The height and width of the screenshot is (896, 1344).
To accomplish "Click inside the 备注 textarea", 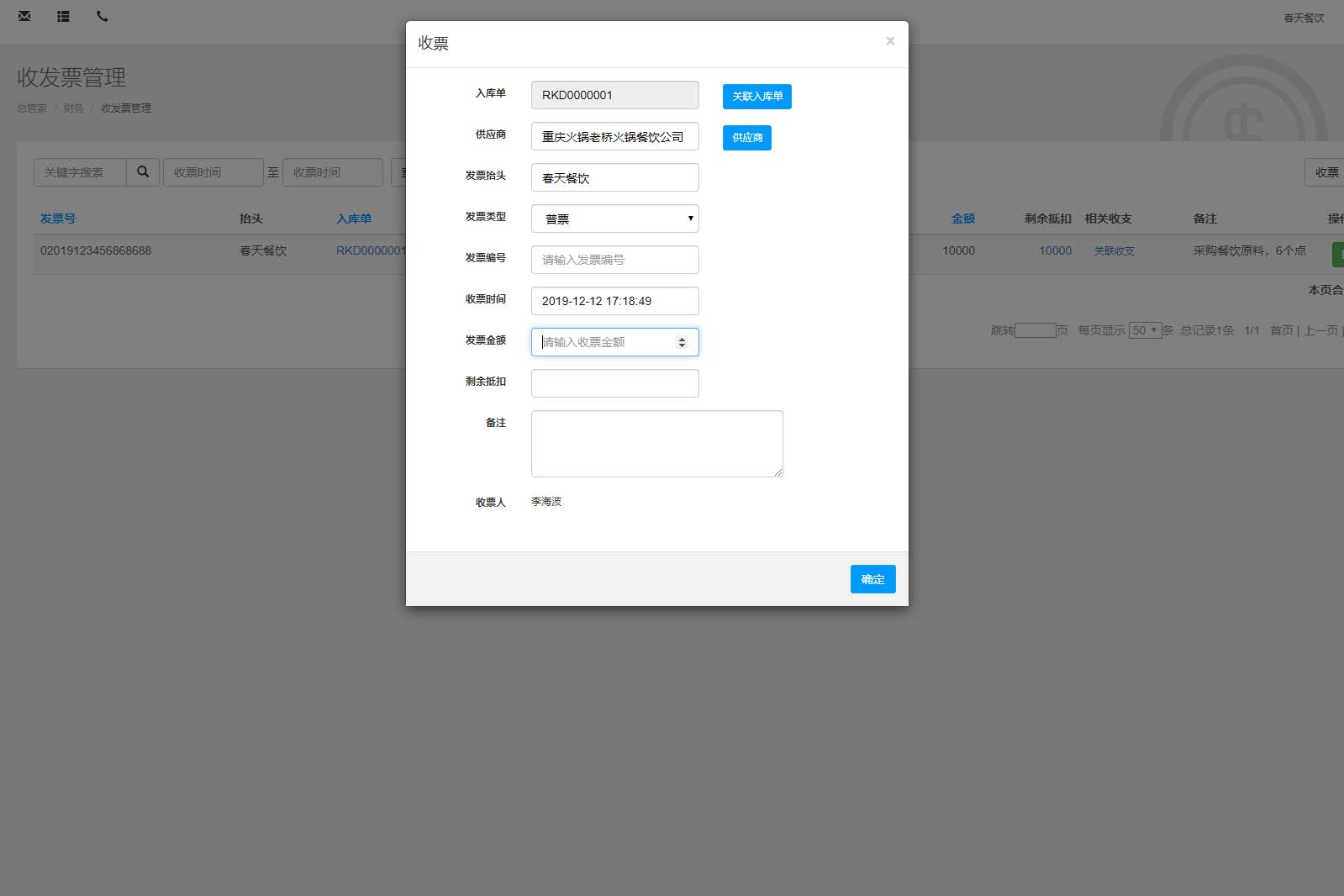I will click(656, 444).
